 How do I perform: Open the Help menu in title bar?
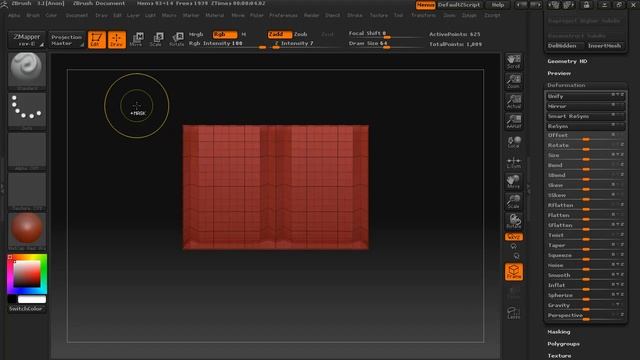click(498, 5)
